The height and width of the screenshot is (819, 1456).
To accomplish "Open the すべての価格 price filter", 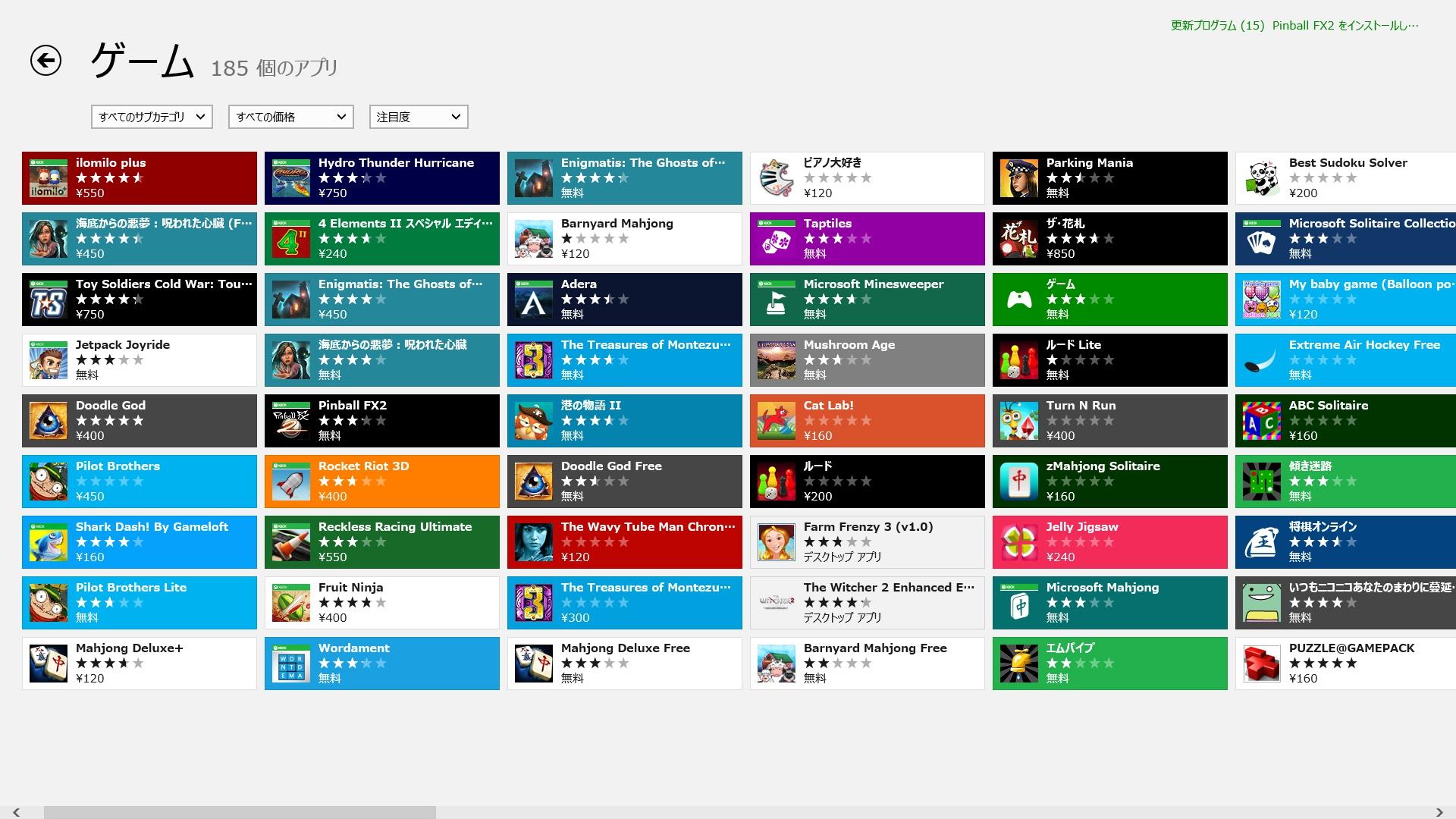I will [291, 117].
